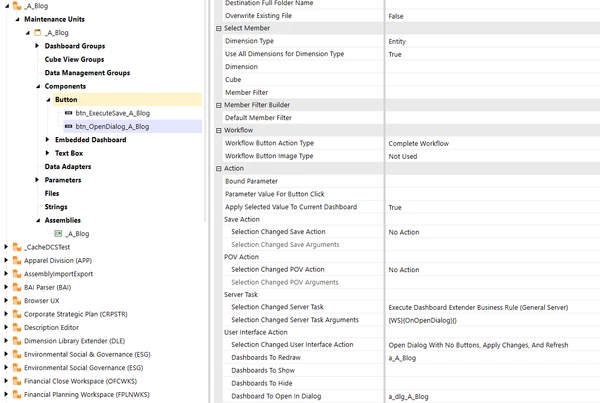Click the Parameter Value For Button Click label
The height and width of the screenshot is (403, 600).
point(275,194)
